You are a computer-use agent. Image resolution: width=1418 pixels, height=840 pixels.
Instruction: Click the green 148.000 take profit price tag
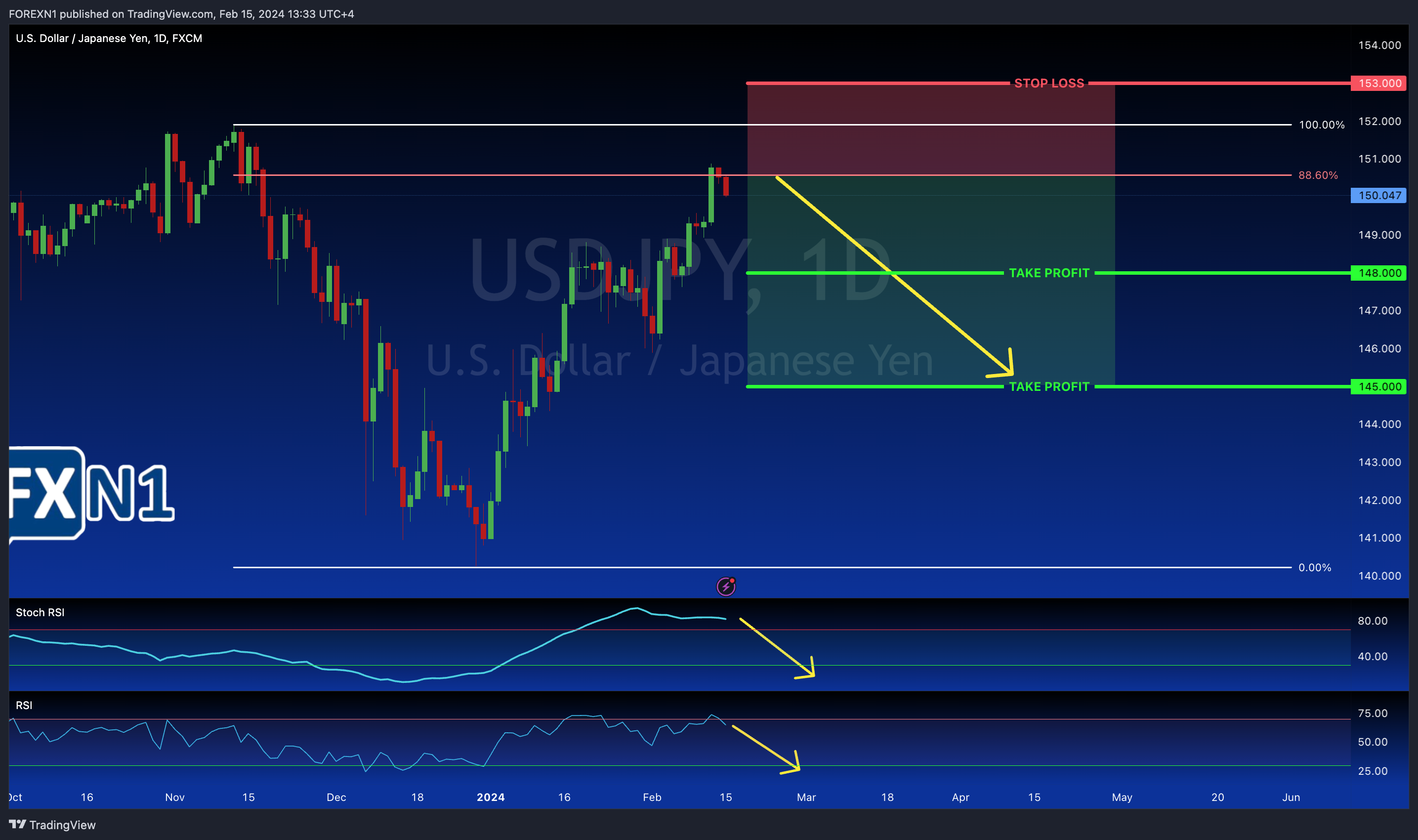[1378, 273]
